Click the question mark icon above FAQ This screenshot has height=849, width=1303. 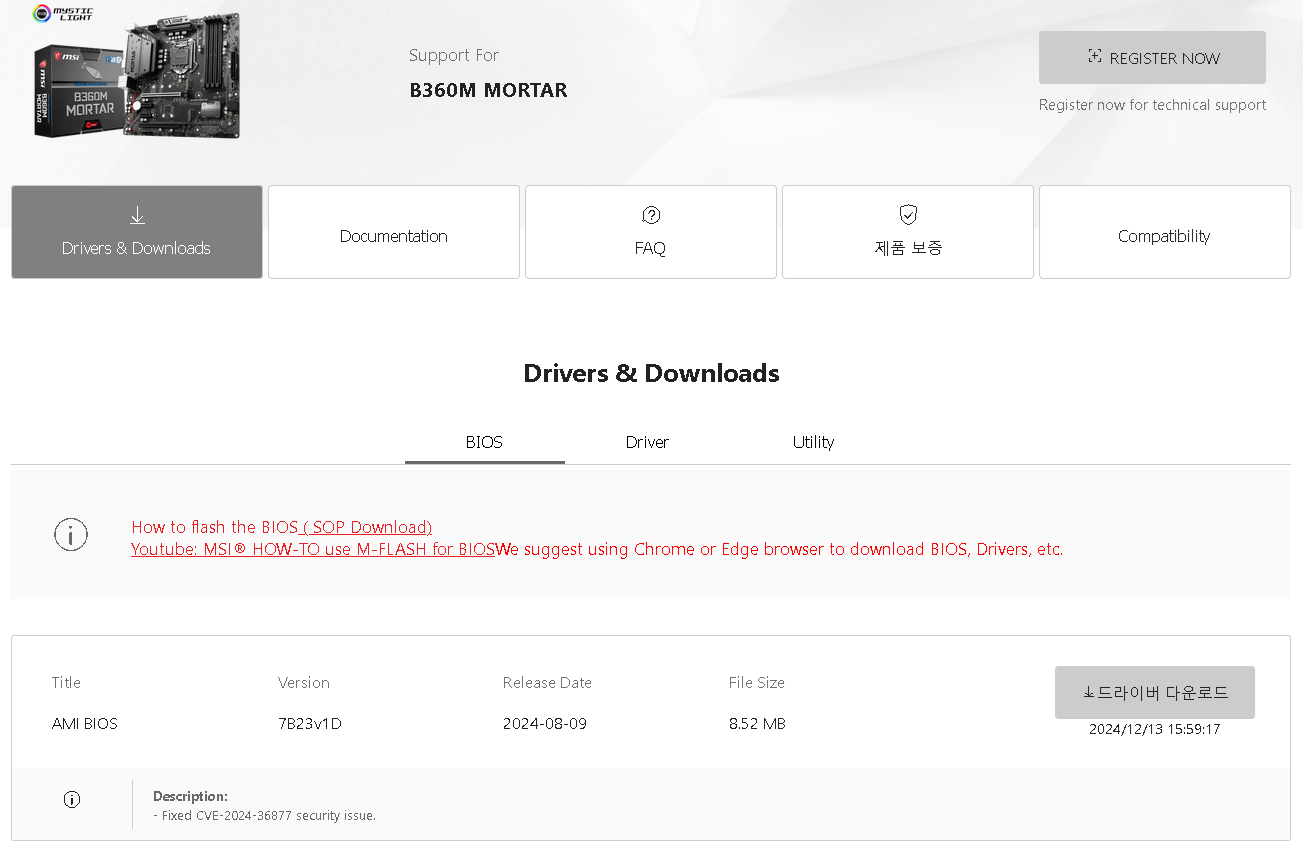[651, 215]
